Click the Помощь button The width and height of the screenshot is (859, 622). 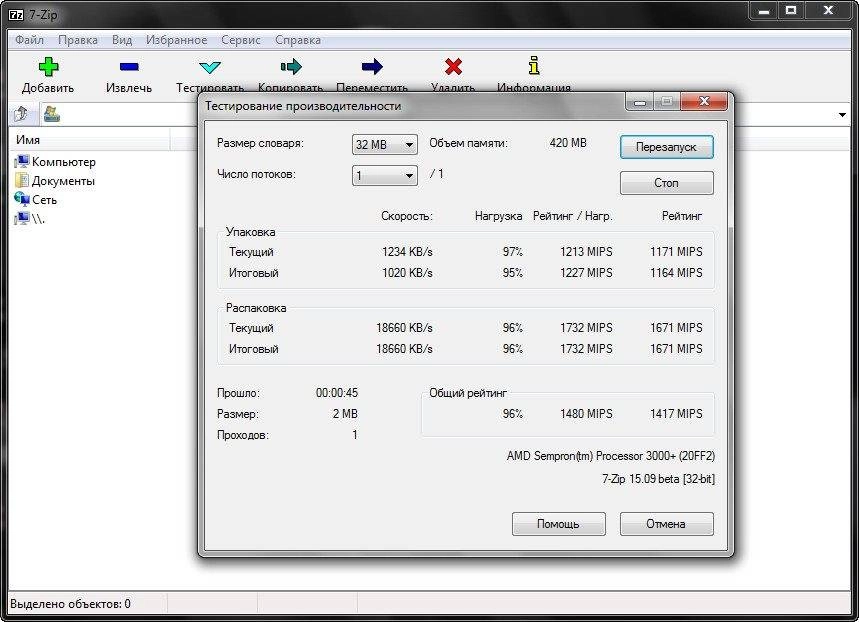[559, 524]
